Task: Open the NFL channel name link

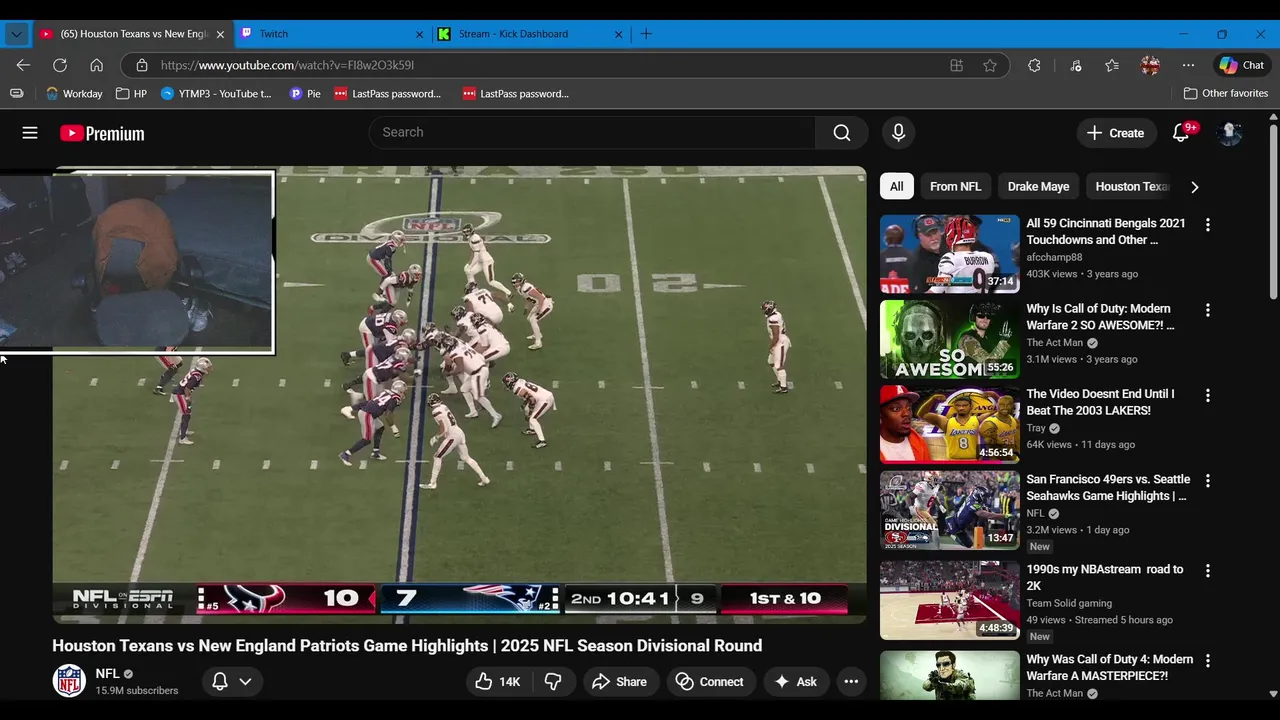Action: 107,674
